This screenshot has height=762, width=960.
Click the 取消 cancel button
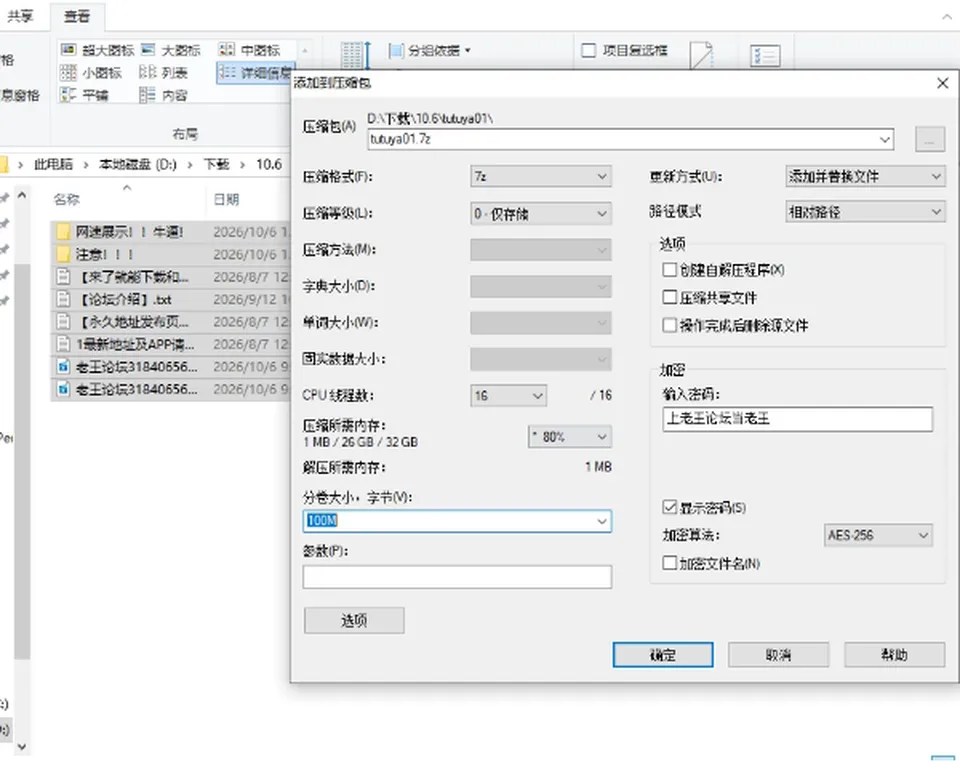[779, 655]
